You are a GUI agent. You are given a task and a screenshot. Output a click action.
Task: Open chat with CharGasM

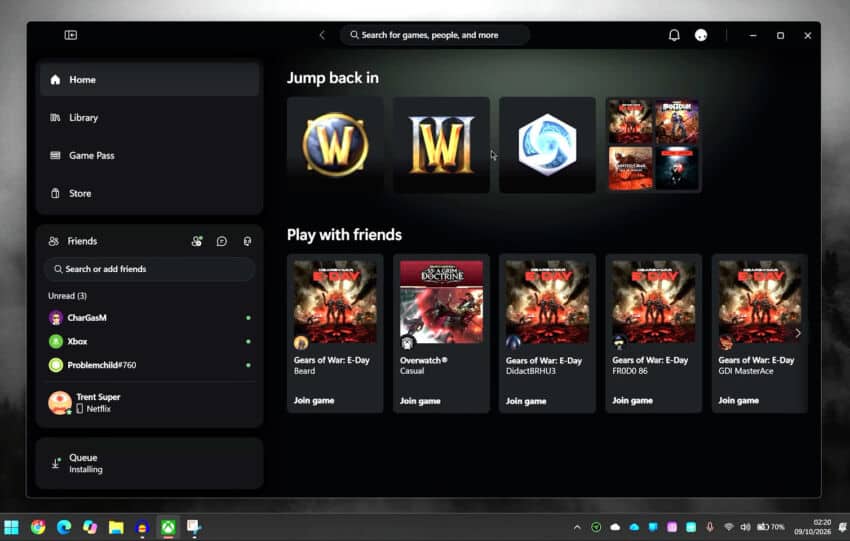(x=149, y=318)
